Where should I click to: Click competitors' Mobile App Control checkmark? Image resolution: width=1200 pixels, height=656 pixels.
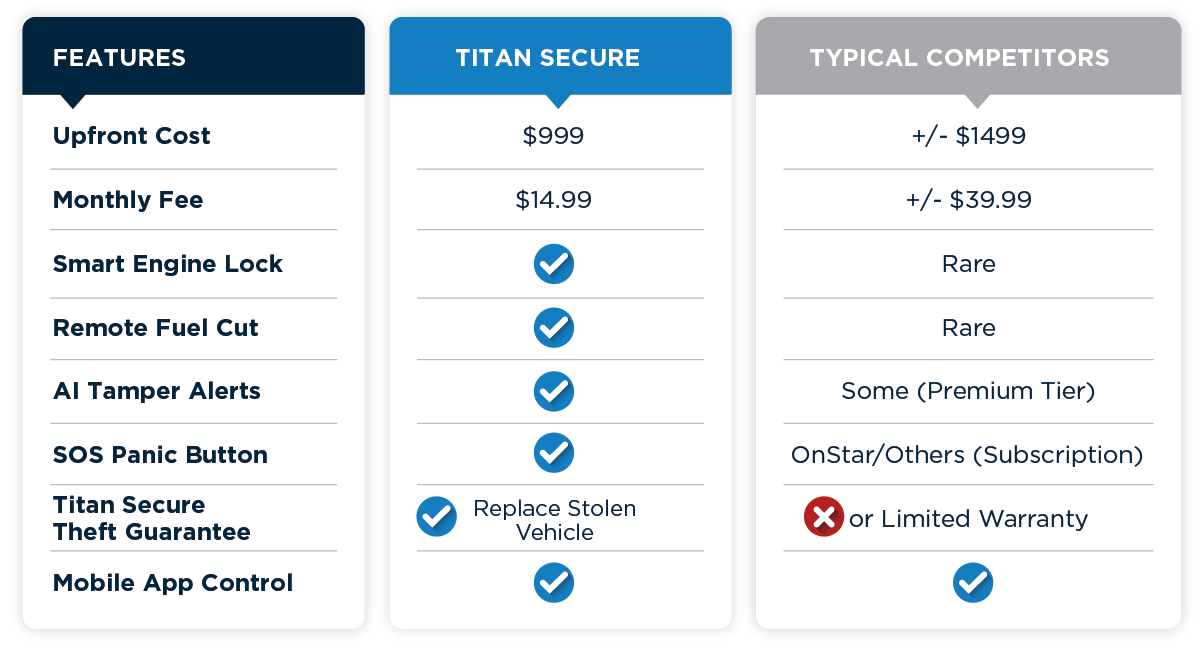973,582
